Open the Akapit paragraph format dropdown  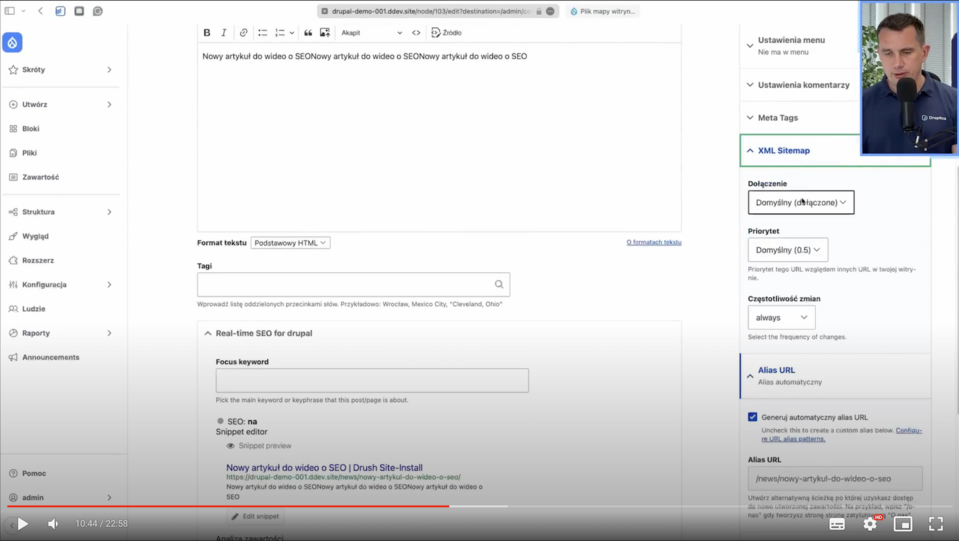point(371,32)
